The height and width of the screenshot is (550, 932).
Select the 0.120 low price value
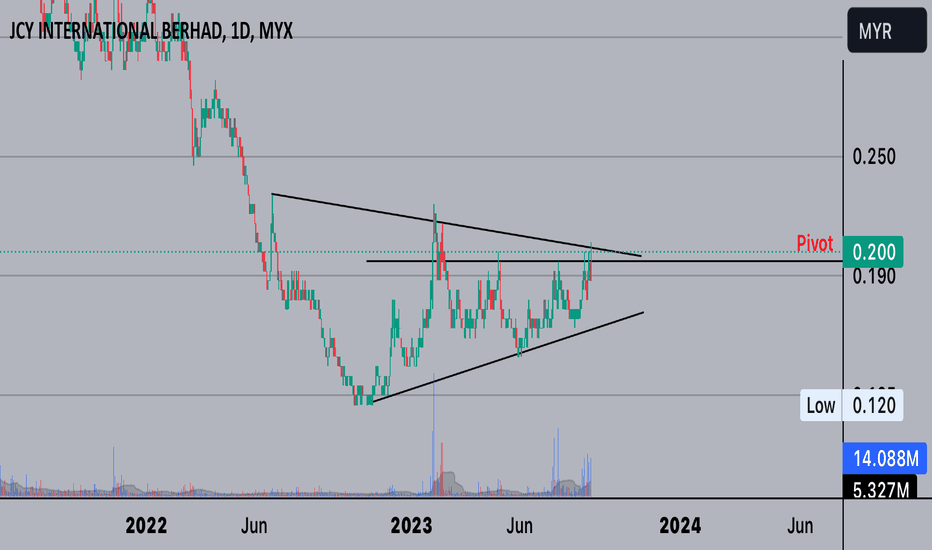873,406
